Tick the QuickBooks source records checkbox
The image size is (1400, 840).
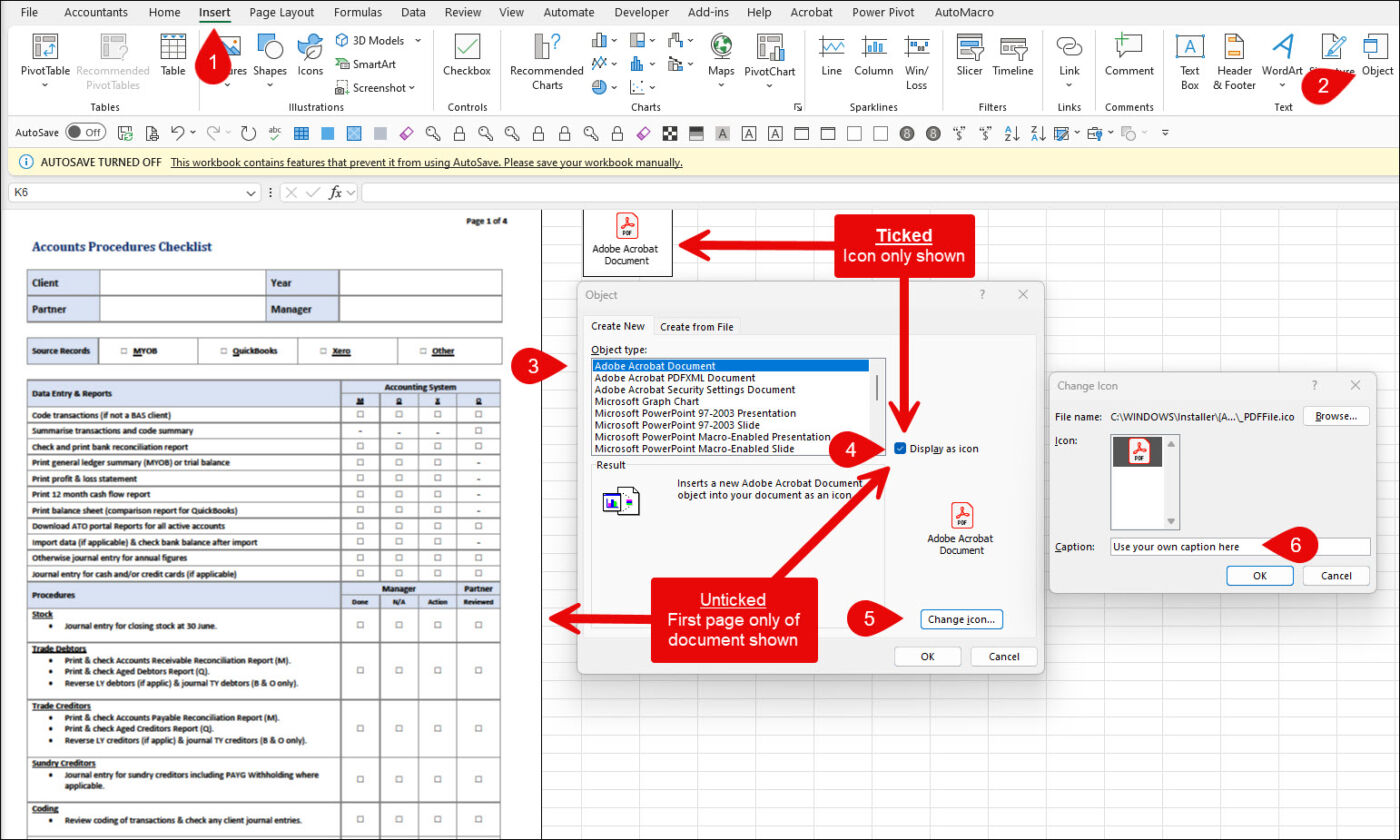pyautogui.click(x=224, y=351)
